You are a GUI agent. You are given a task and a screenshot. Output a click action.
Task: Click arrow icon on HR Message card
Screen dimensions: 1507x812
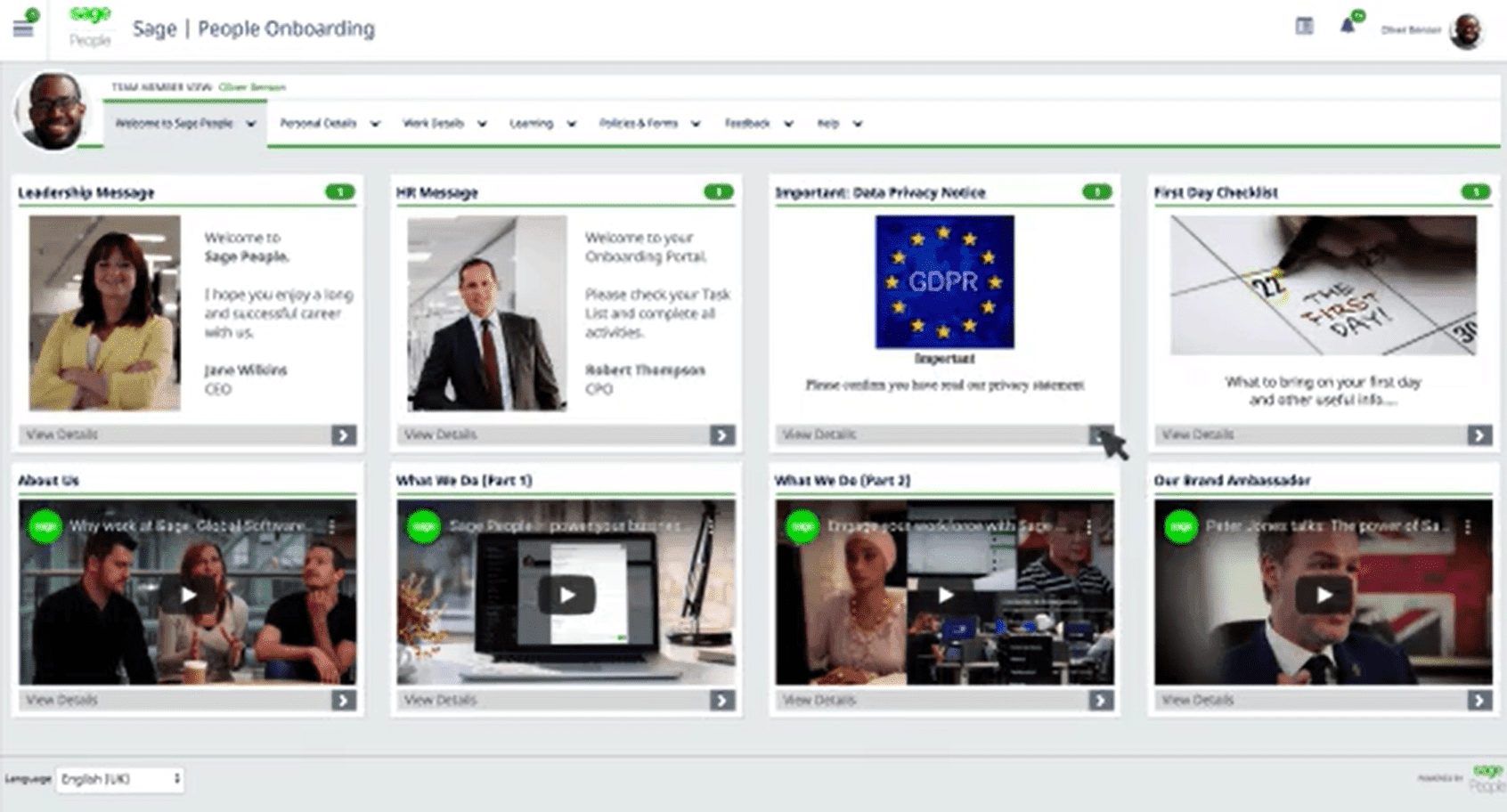pos(722,435)
